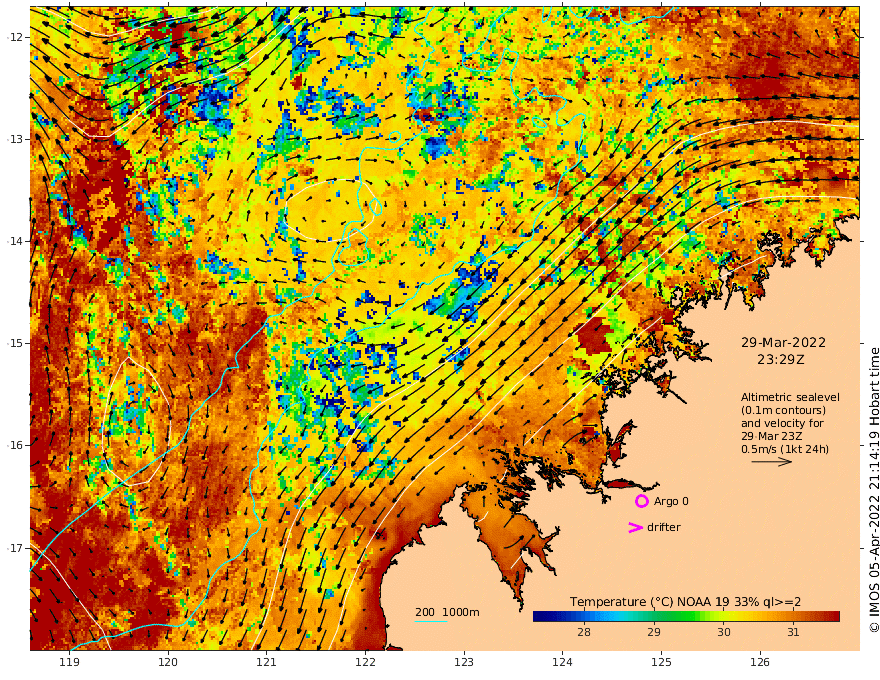Click the magenta drifter arrowhead legend symbol
This screenshot has width=880, height=680.
tap(635, 527)
